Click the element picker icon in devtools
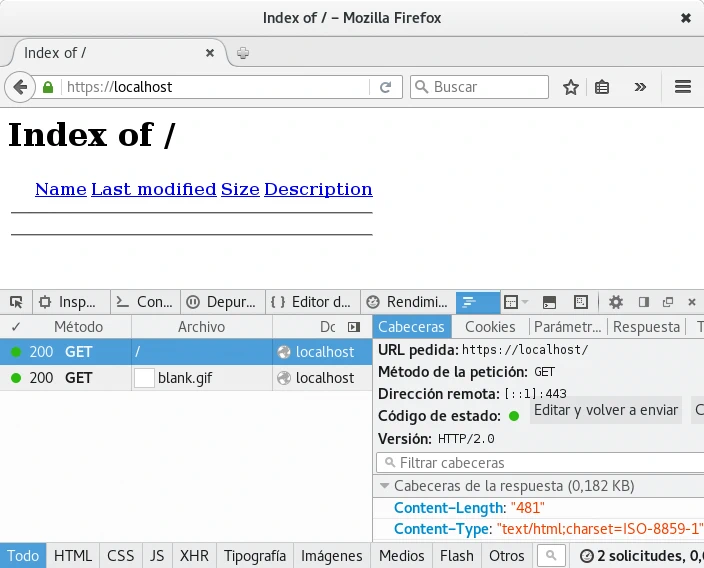Viewport: 704px width, 568px height. pyautogui.click(x=16, y=302)
